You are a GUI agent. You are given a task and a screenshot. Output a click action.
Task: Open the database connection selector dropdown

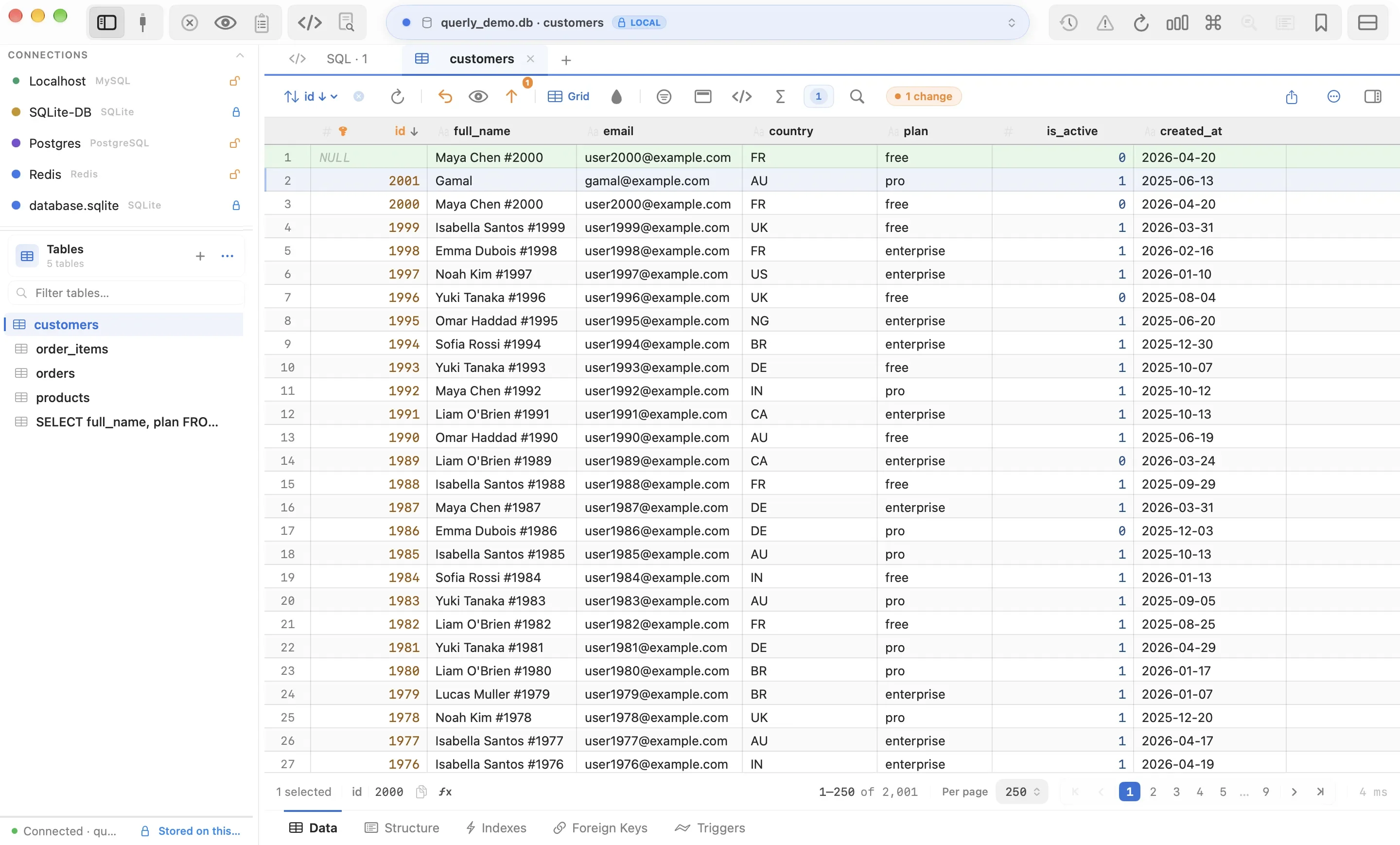[x=707, y=23]
